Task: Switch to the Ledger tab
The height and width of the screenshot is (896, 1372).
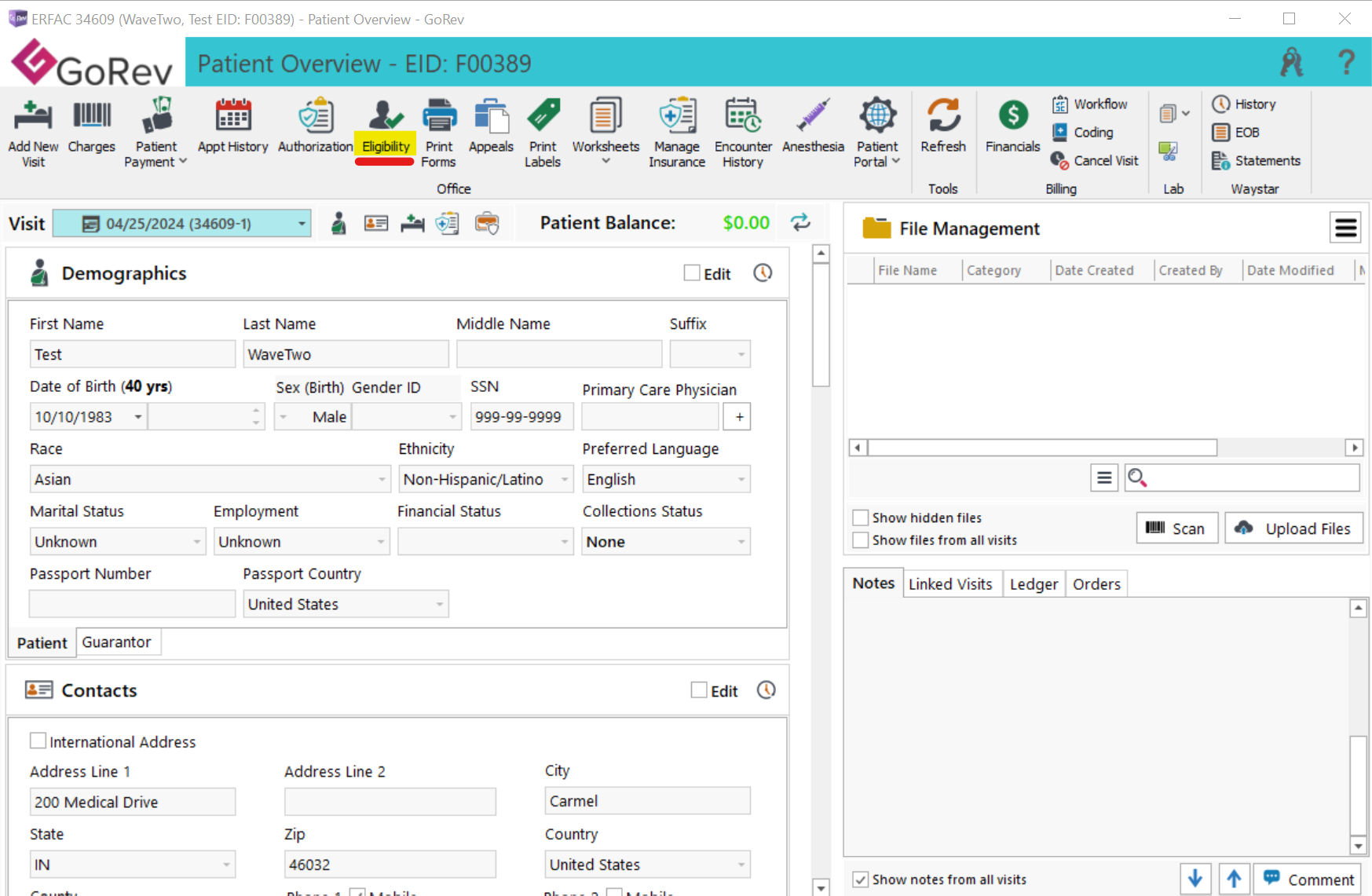Action: pyautogui.click(x=1034, y=584)
